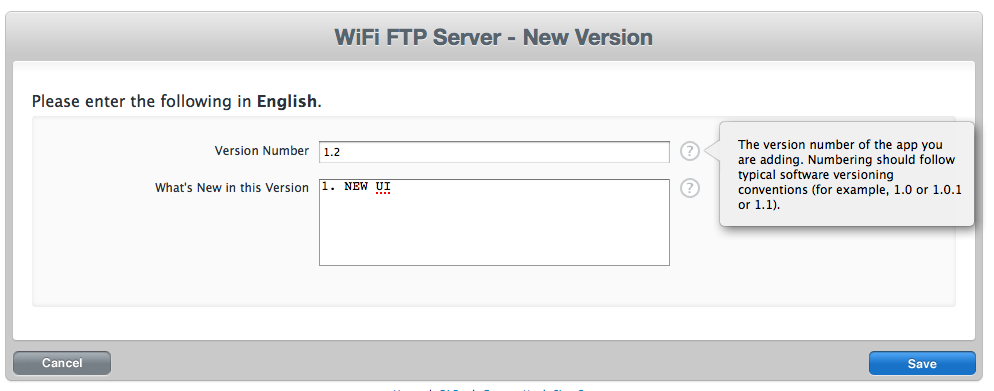This screenshot has width=994, height=391.
Task: Click the gray form panel's empty bottom area
Action: (494, 286)
